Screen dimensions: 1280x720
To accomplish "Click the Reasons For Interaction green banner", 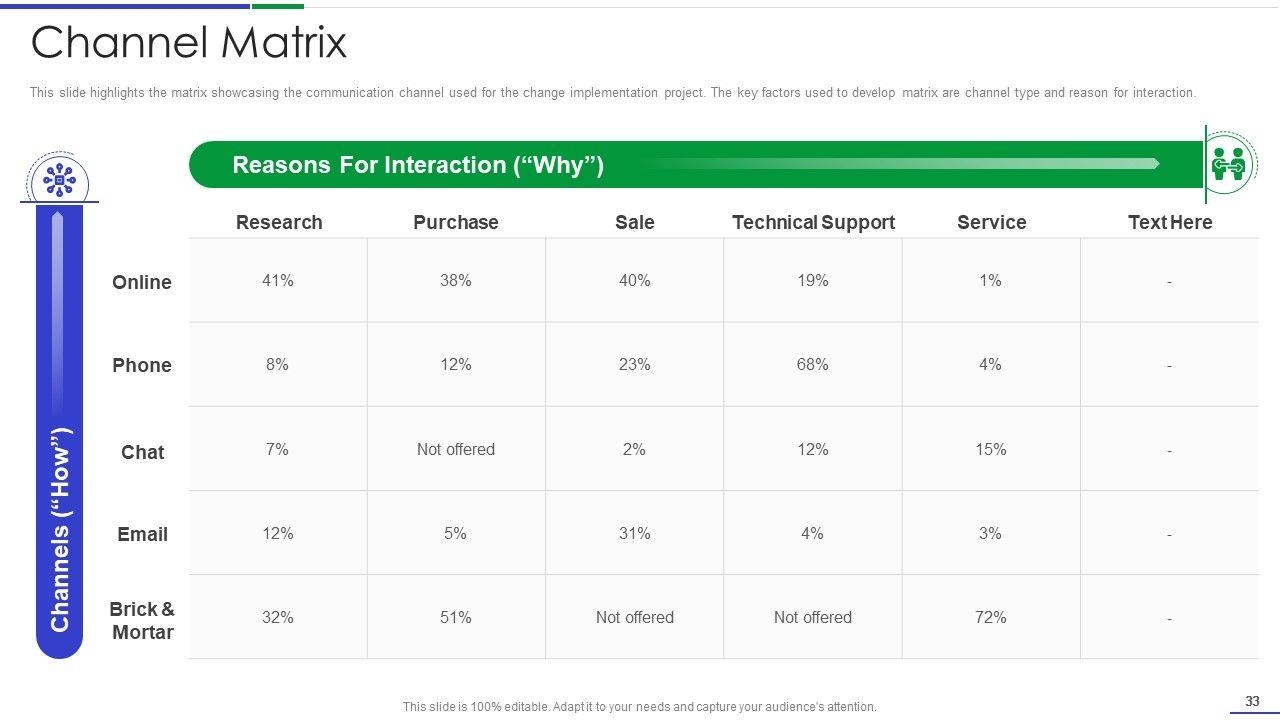I will point(694,164).
